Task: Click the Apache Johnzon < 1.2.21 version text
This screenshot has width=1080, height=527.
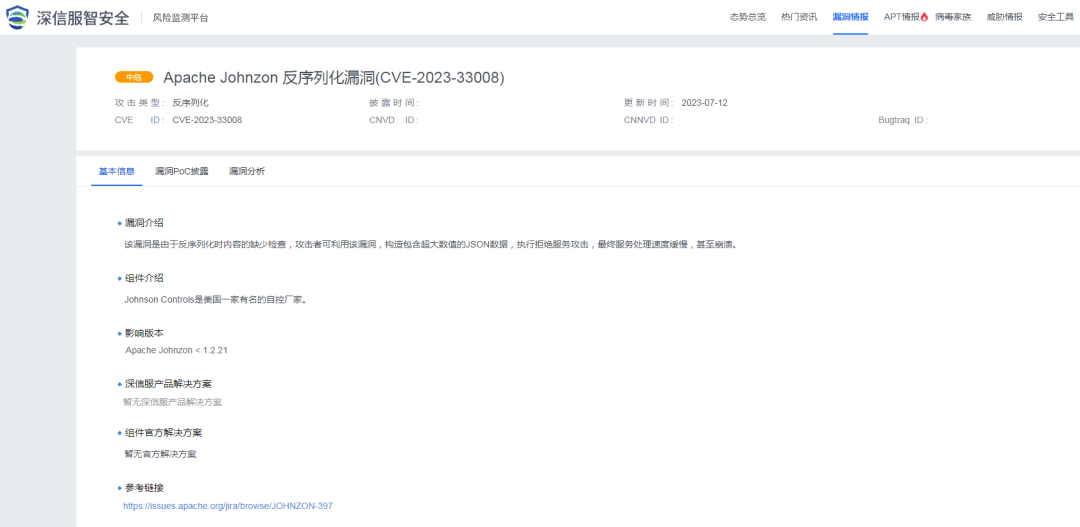Action: click(x=176, y=350)
